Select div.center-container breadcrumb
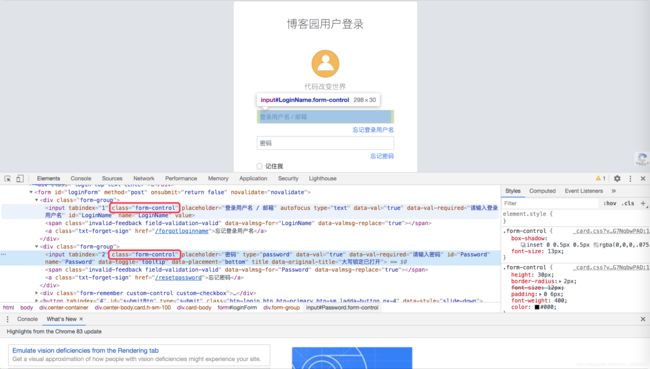This screenshot has width=650, height=369. click(x=63, y=308)
